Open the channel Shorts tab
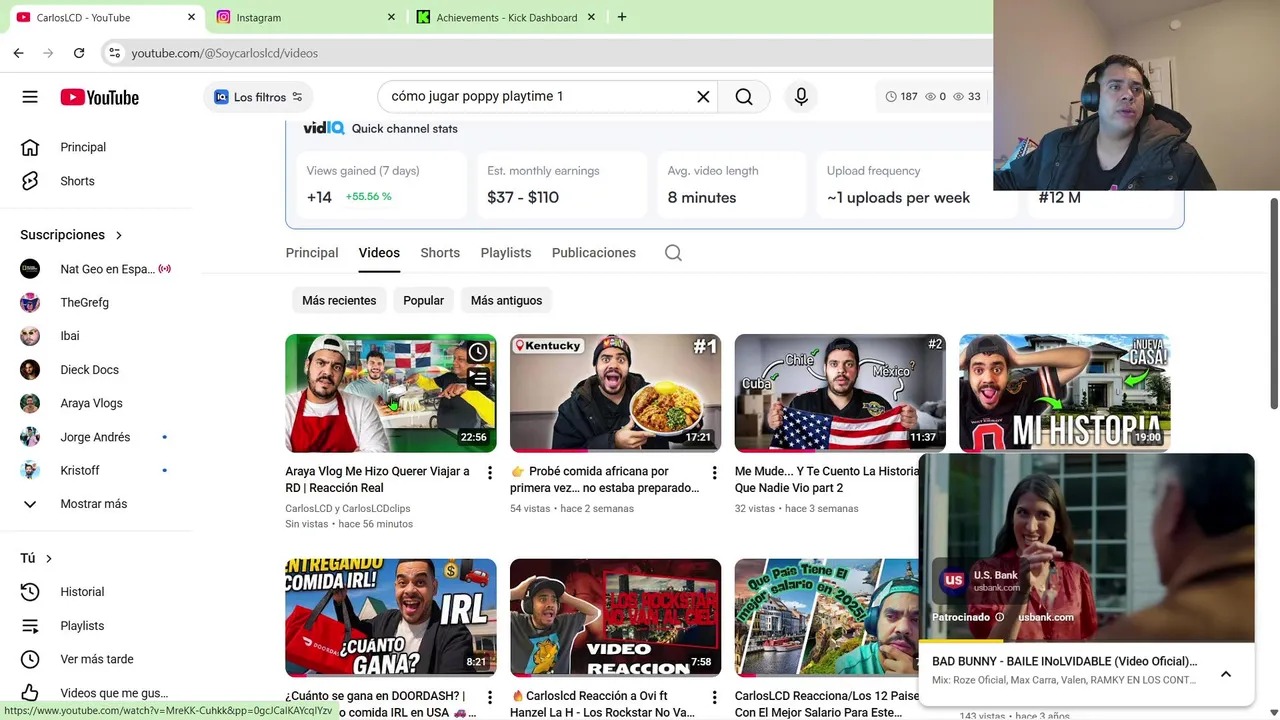 (x=440, y=253)
